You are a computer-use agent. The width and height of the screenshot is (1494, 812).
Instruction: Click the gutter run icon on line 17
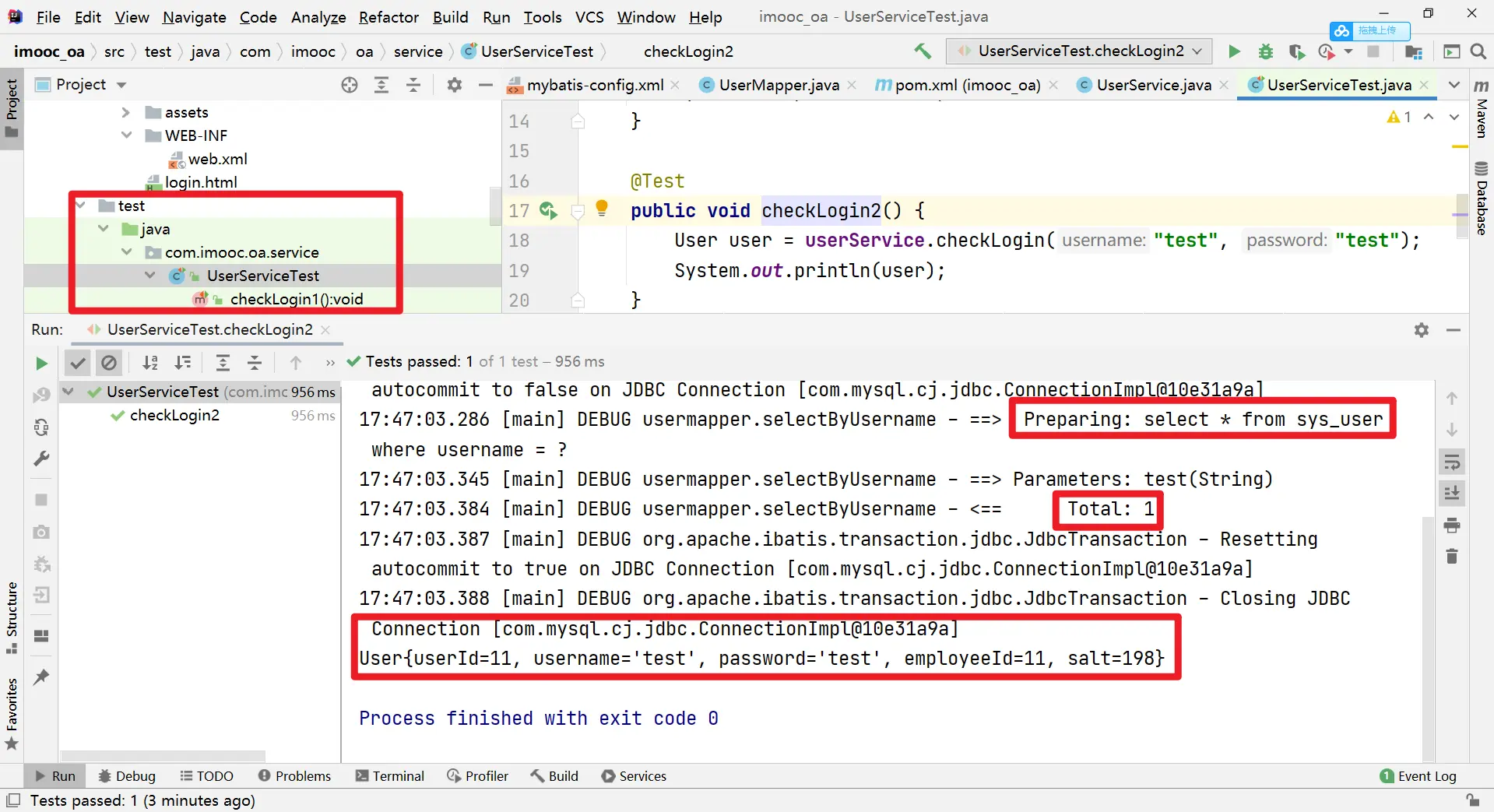click(x=547, y=210)
